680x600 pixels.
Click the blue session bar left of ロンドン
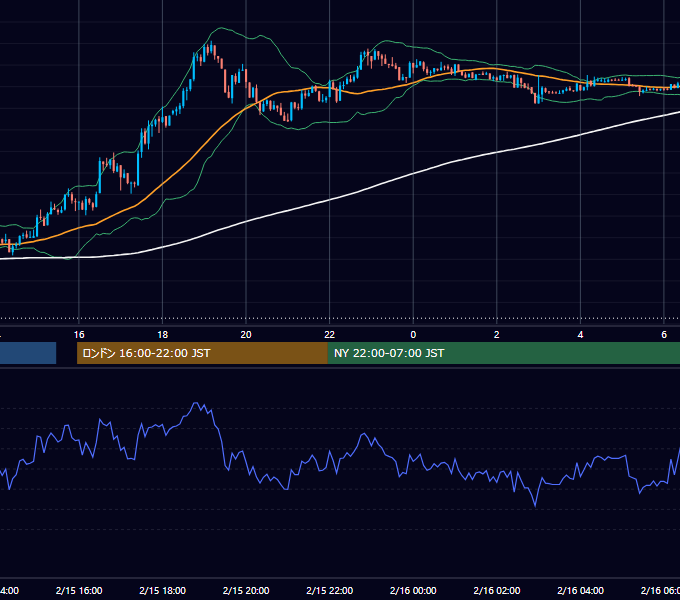[28, 353]
